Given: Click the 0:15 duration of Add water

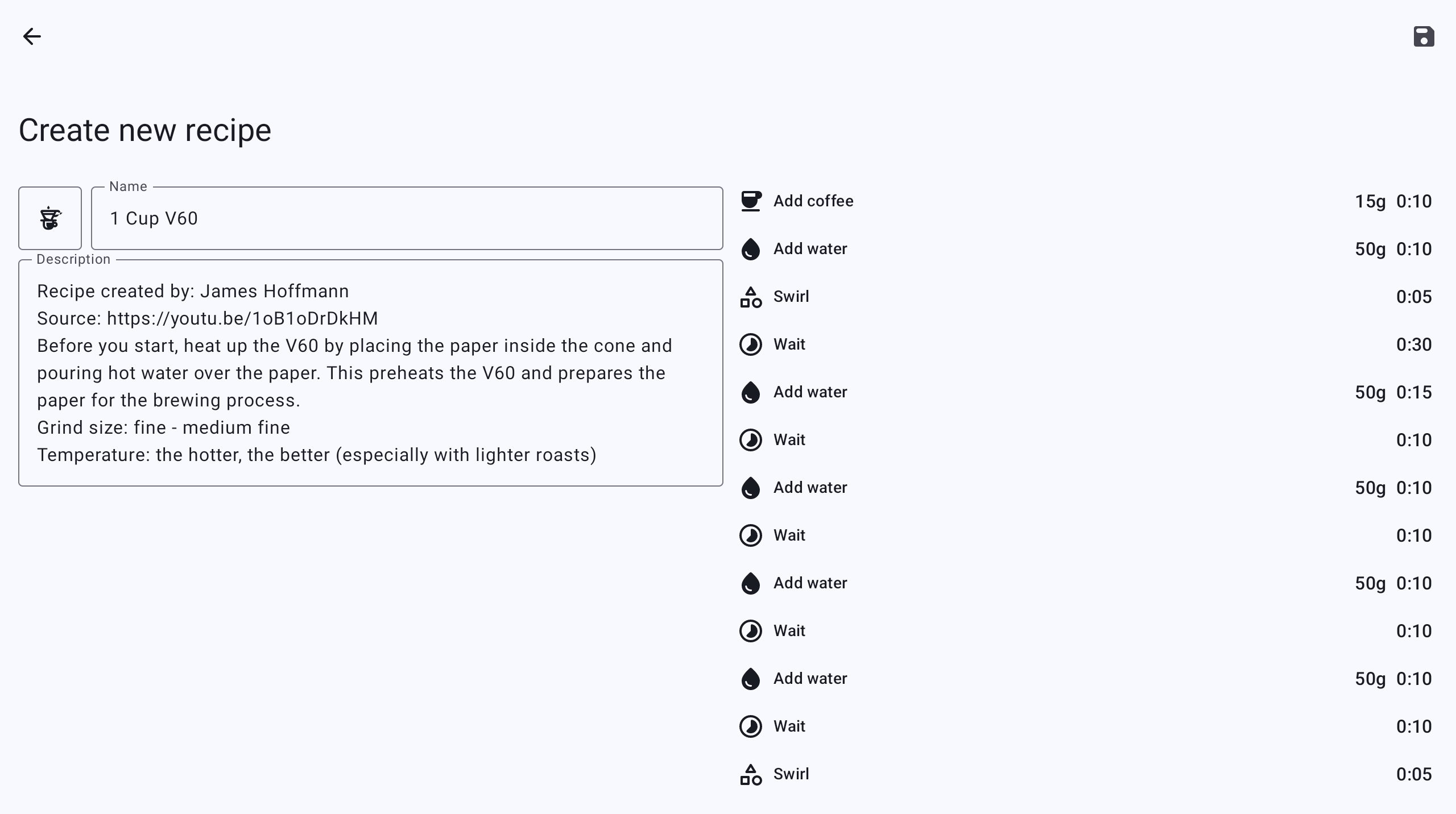Looking at the screenshot, I should coord(1414,392).
